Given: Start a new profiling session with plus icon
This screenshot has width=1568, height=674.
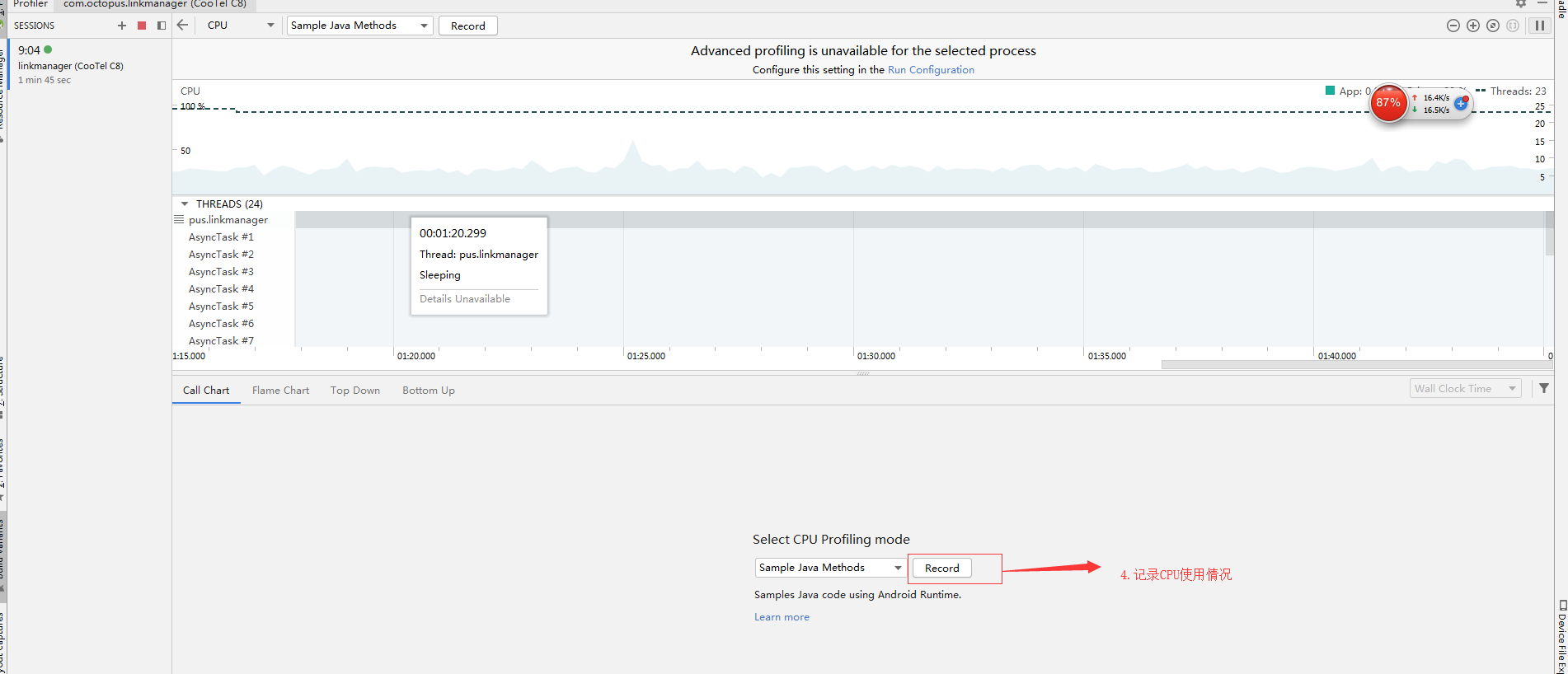Looking at the screenshot, I should (x=122, y=26).
